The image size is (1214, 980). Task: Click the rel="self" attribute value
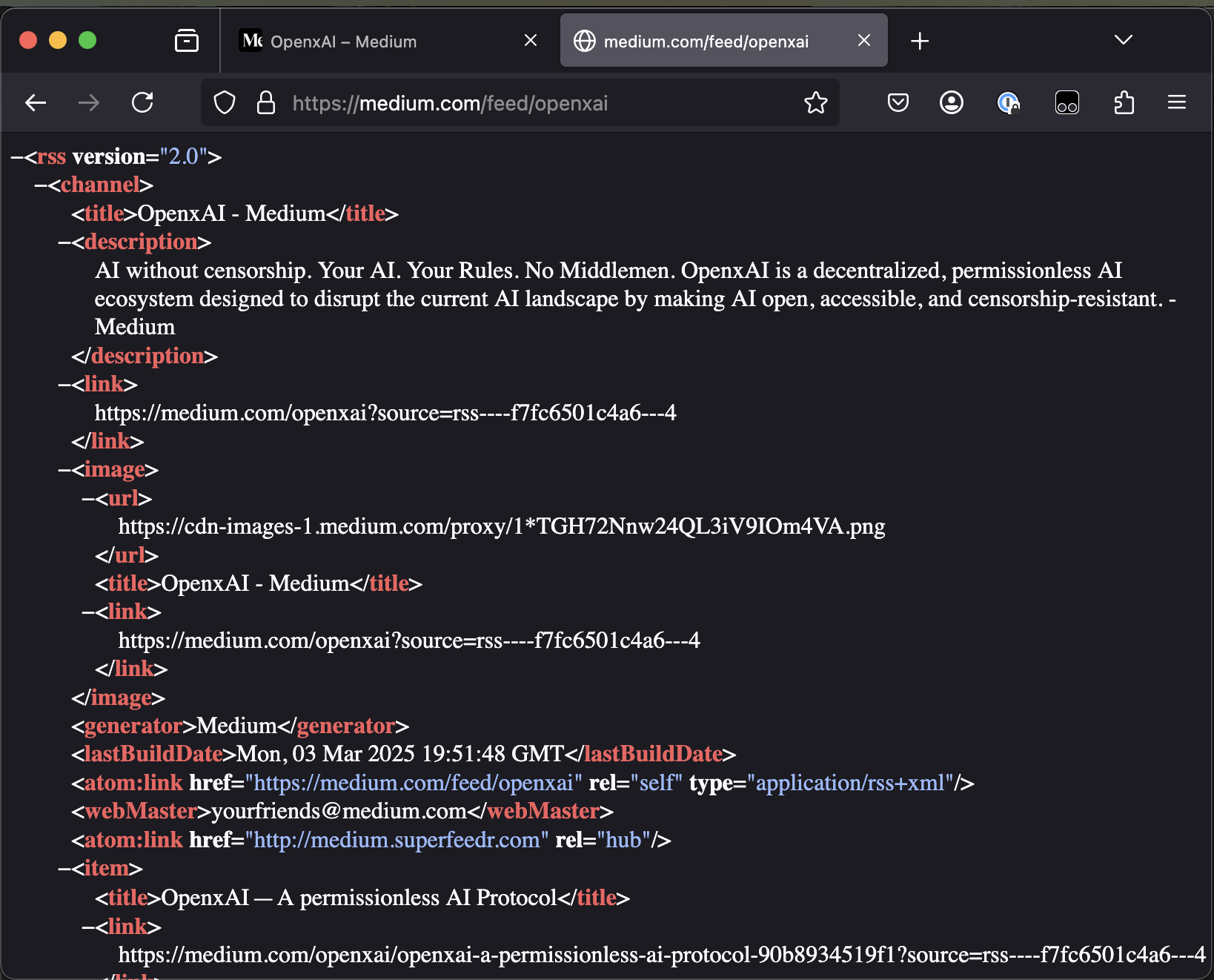pos(656,783)
